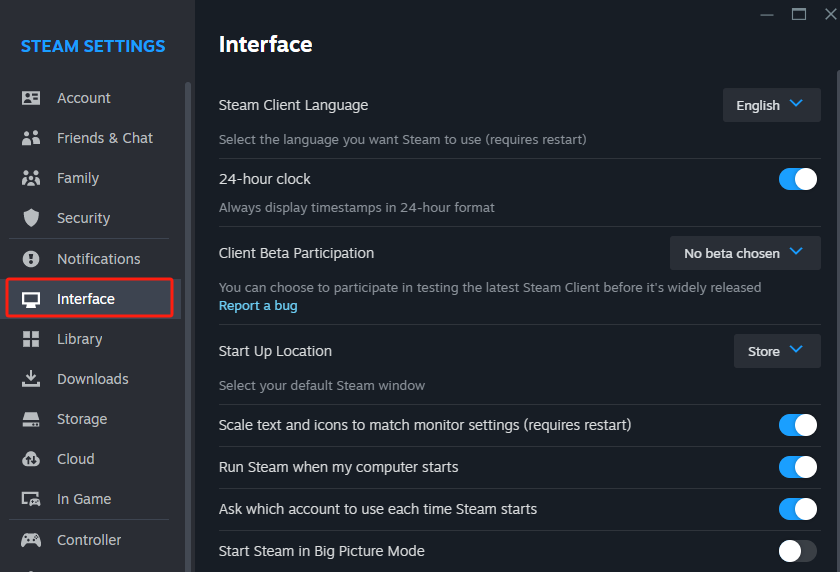This screenshot has height=572, width=840.
Task: Open the Start Up Location dropdown
Action: pos(777,351)
